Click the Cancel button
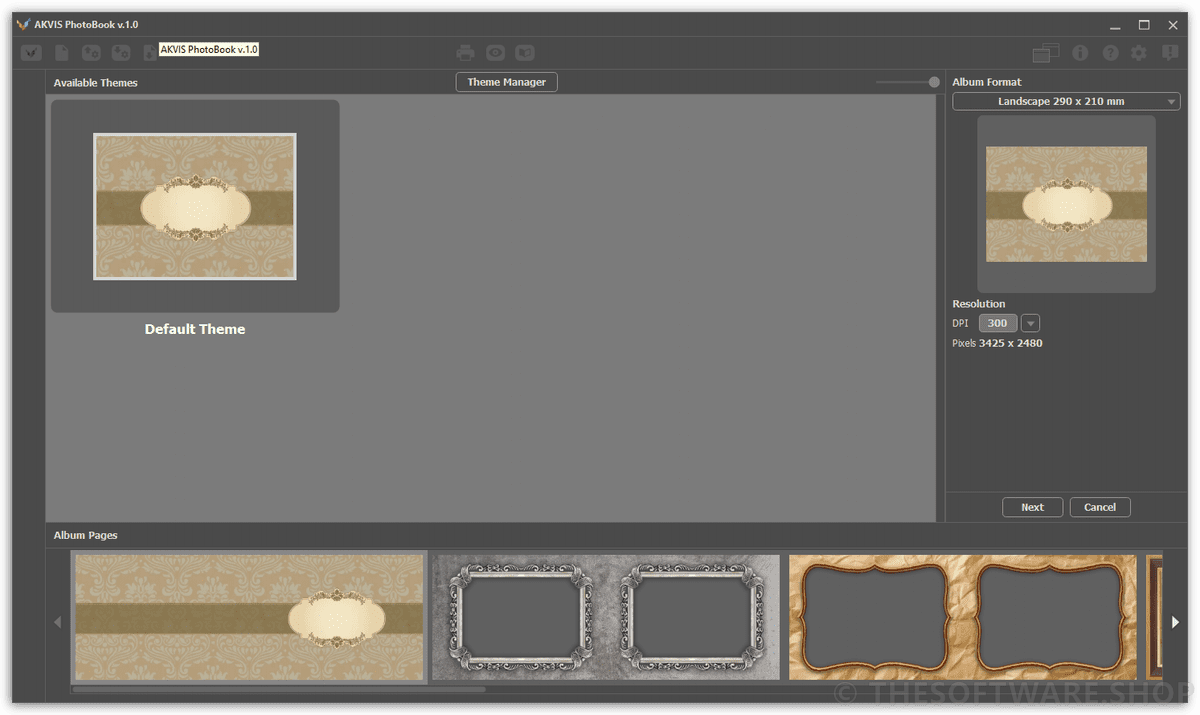1200x715 pixels. 1100,507
